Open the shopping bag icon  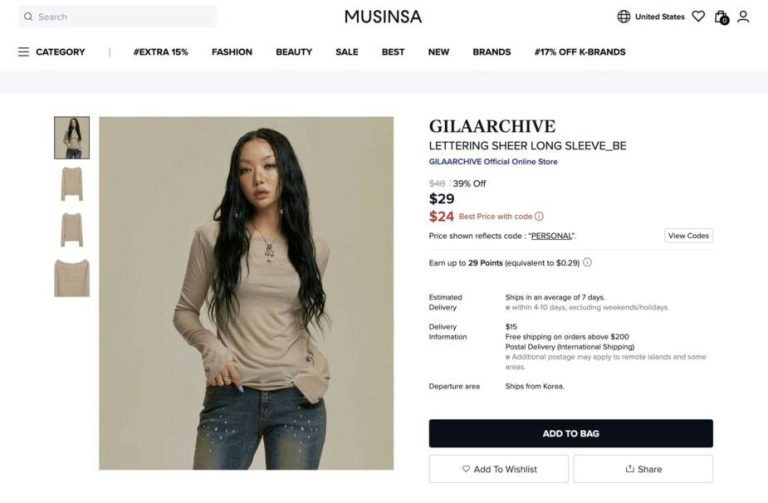pos(721,17)
